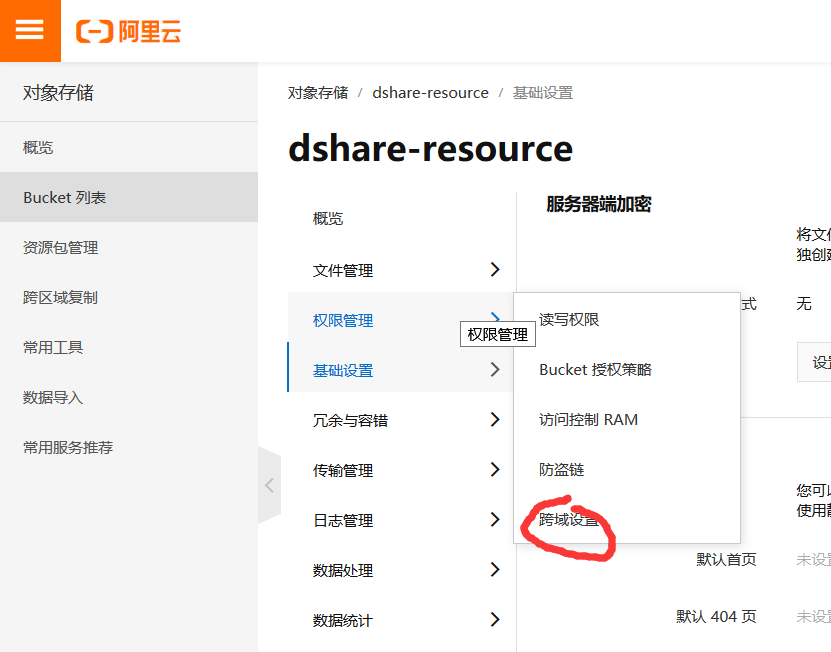831x652 pixels.
Task: Open 跨域设置 from the submenu
Action: pyautogui.click(x=570, y=519)
